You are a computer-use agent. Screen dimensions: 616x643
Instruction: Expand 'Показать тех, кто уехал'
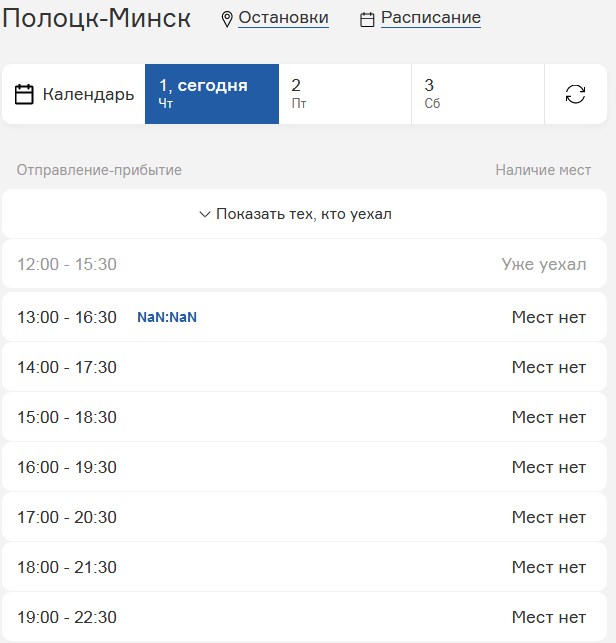pyautogui.click(x=295, y=214)
